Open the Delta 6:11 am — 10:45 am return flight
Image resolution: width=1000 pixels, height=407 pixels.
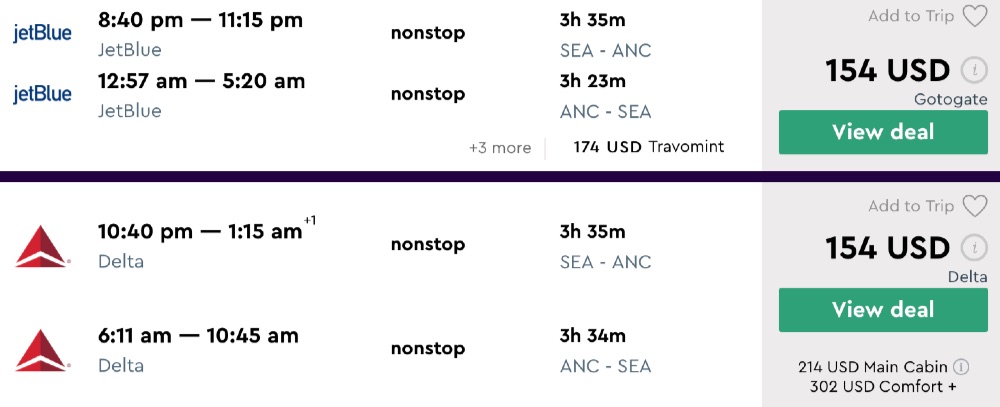[198, 336]
